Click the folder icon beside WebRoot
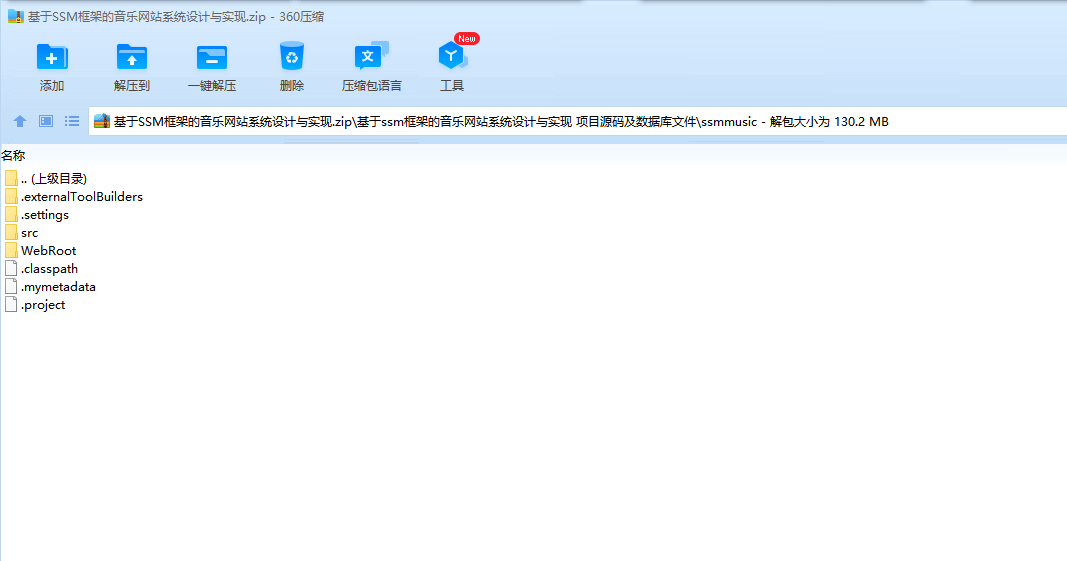This screenshot has height=561, width=1067. tap(11, 251)
